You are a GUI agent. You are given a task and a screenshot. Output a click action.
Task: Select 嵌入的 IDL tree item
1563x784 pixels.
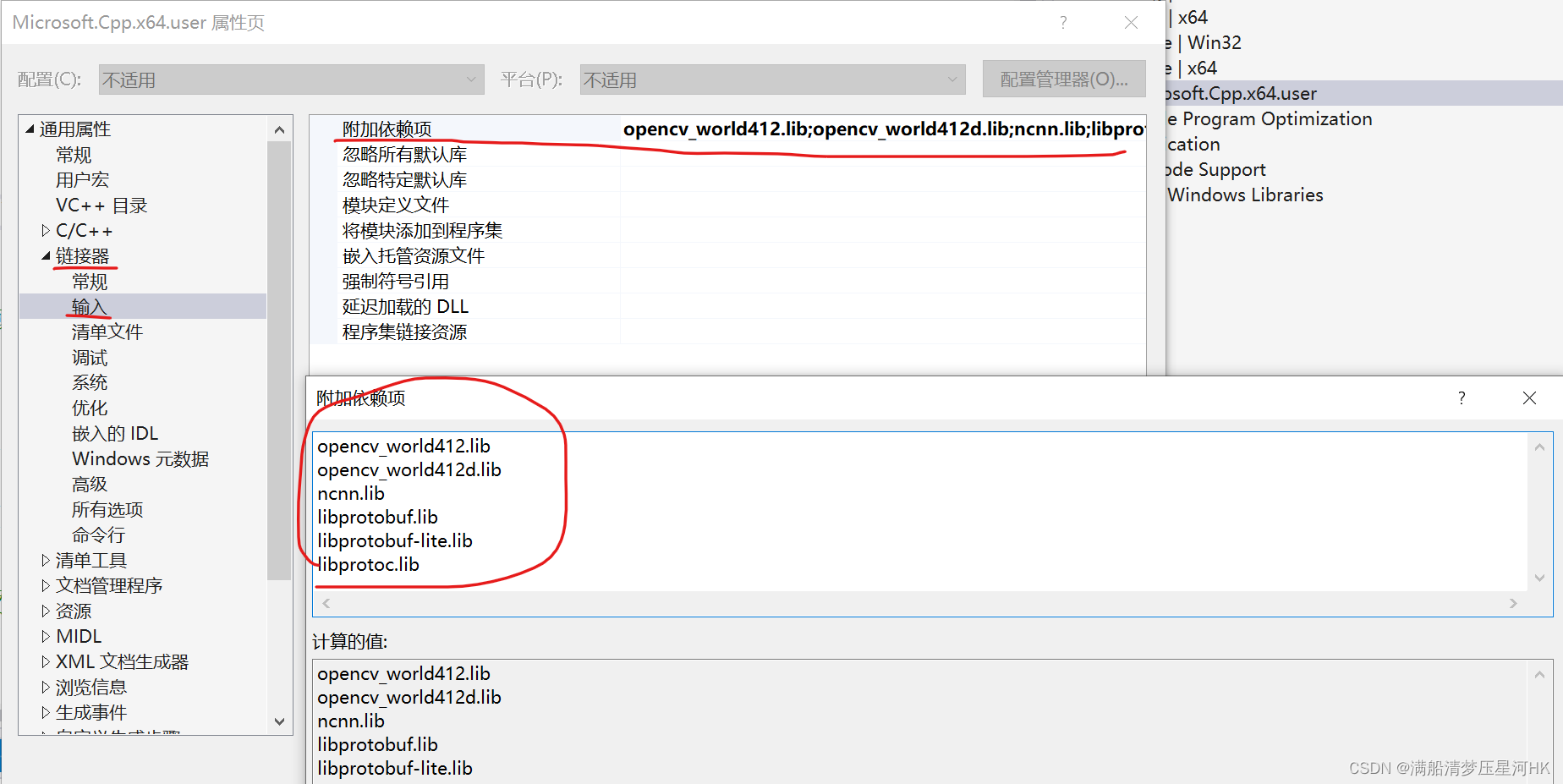[x=115, y=434]
